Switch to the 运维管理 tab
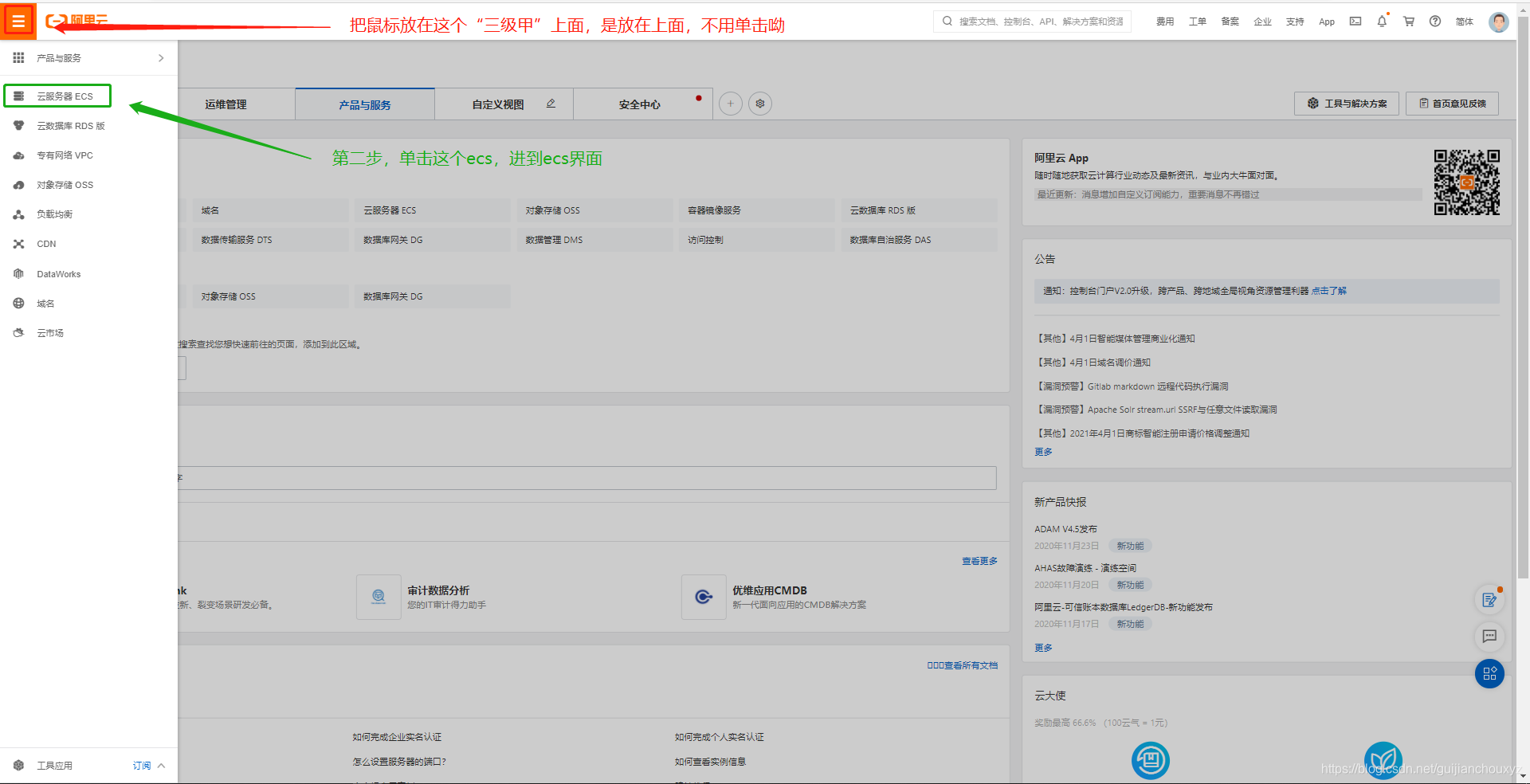1530x784 pixels. [226, 104]
